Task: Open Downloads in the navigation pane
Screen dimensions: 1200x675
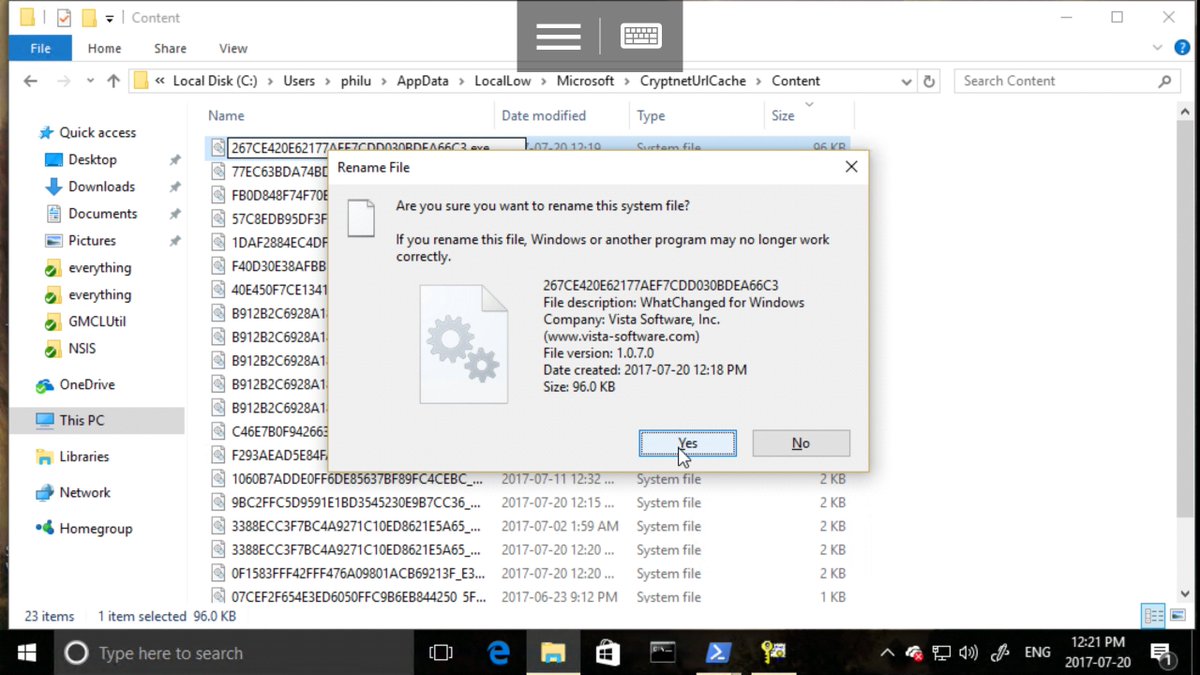Action: [x=101, y=186]
